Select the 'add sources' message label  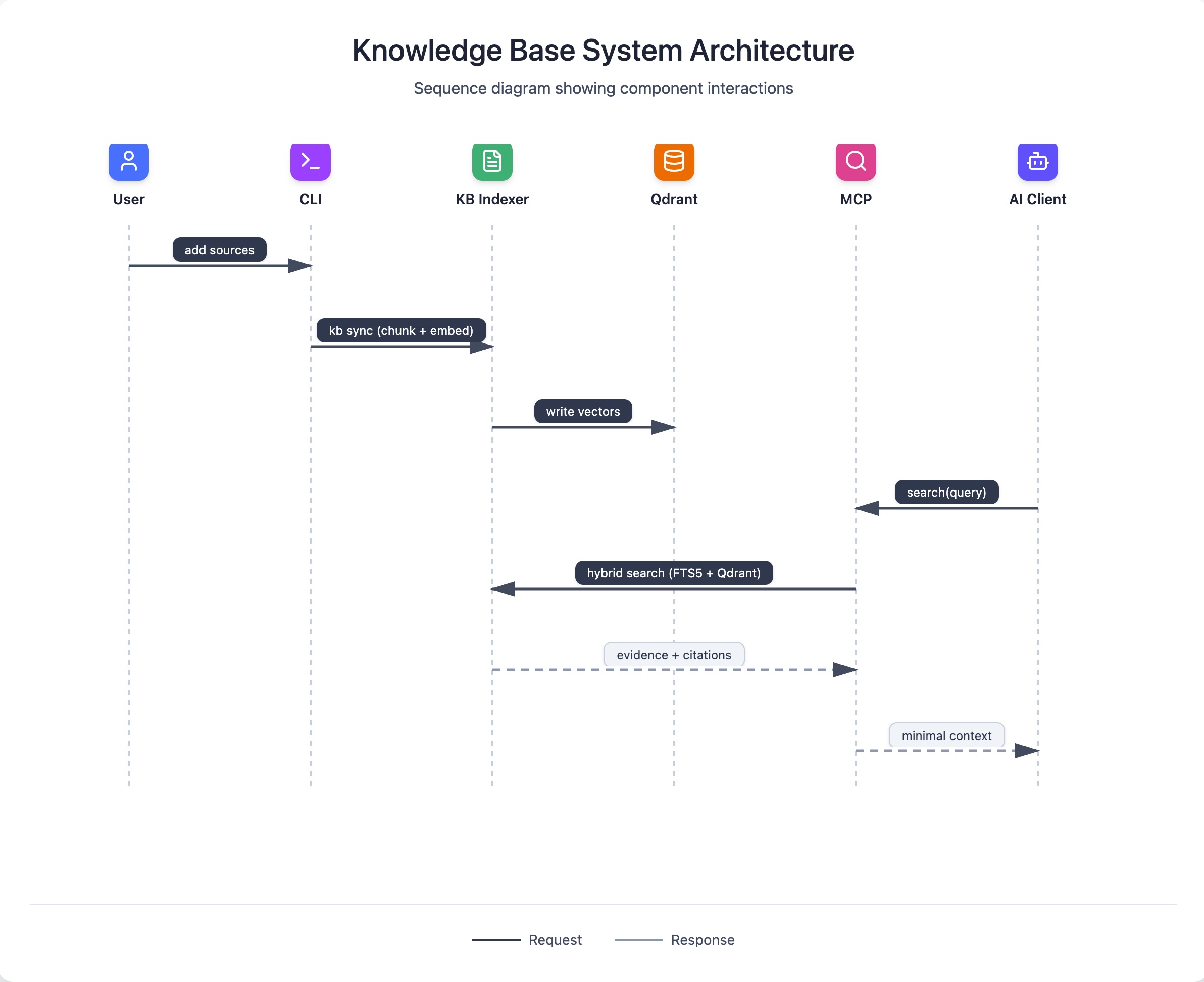coord(219,250)
